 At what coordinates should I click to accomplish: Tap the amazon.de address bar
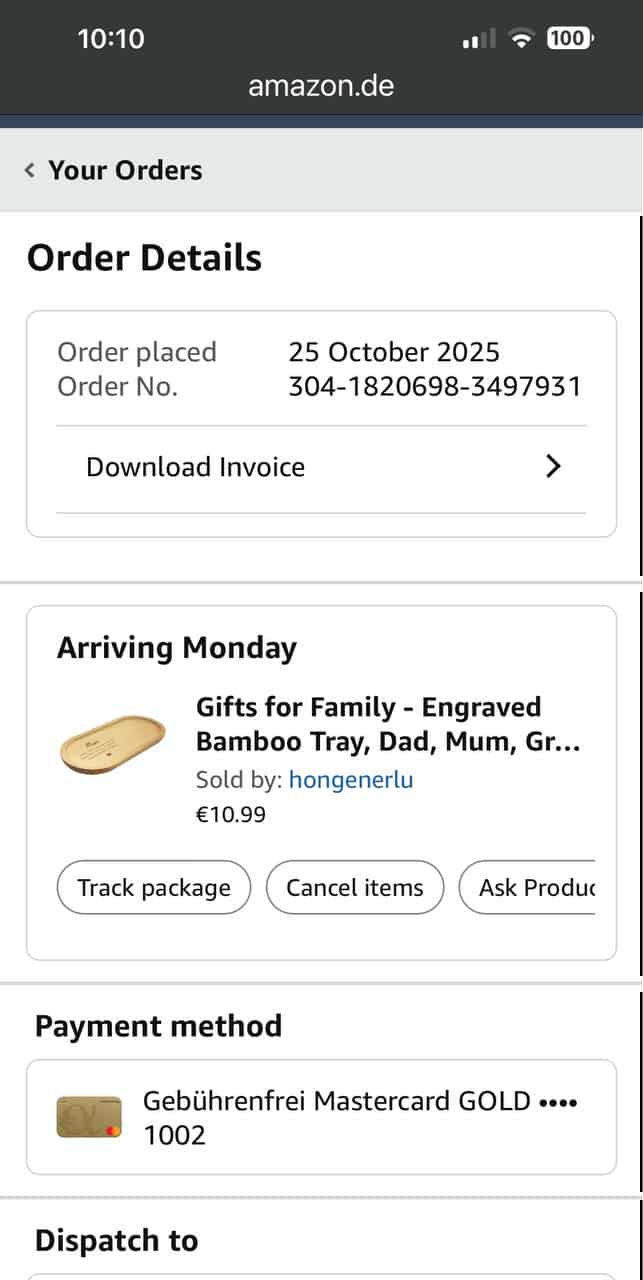point(321,86)
